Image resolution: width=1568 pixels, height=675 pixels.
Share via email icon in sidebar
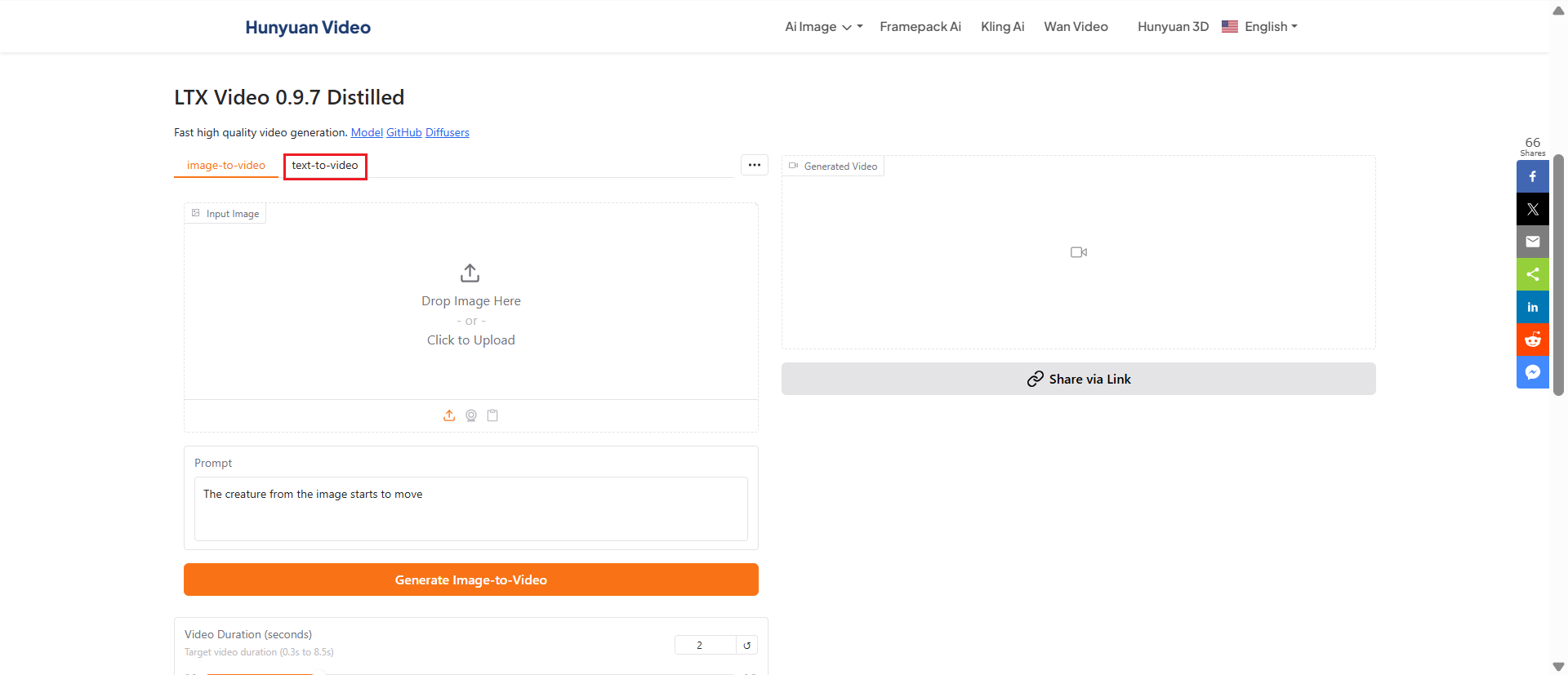click(x=1533, y=242)
